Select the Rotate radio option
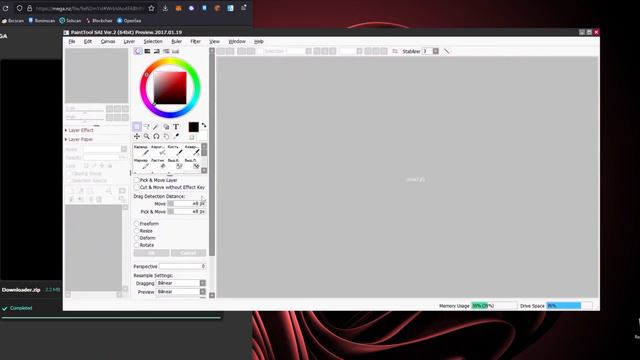640x360 pixels. (137, 245)
